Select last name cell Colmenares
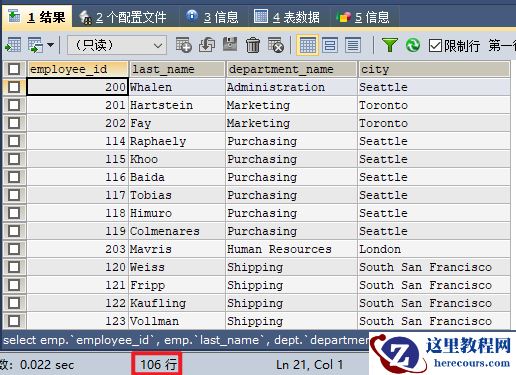The image size is (516, 375). click(x=177, y=231)
